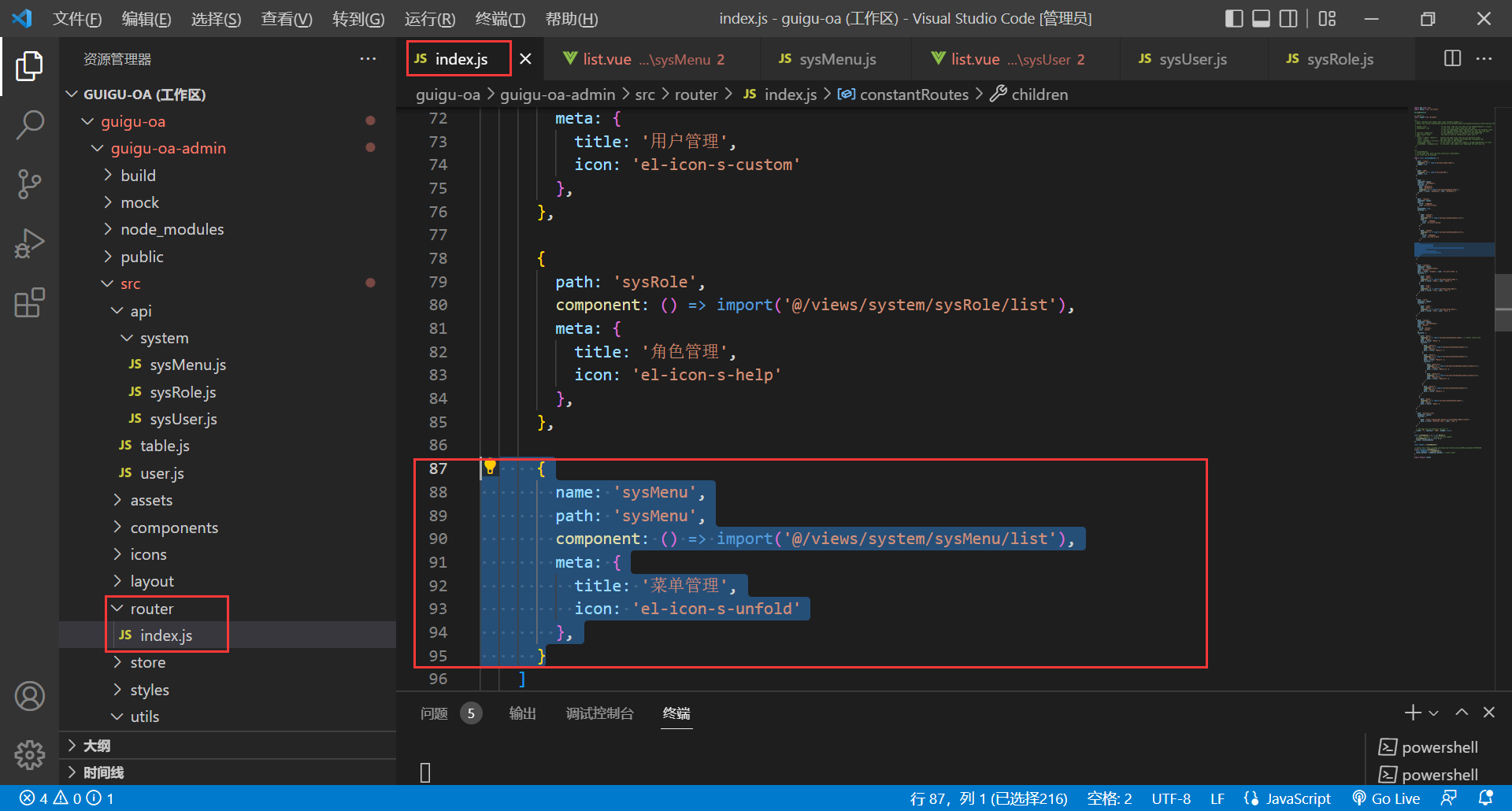Click JavaScript language mode in status bar
This screenshot has width=1512, height=811.
coord(1298,798)
